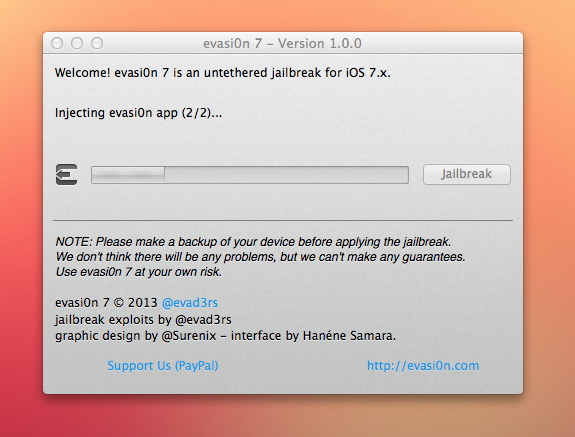Image resolution: width=575 pixels, height=437 pixels.
Task: Click the Use evasi0n 7 at your own risk line
Action: point(139,272)
